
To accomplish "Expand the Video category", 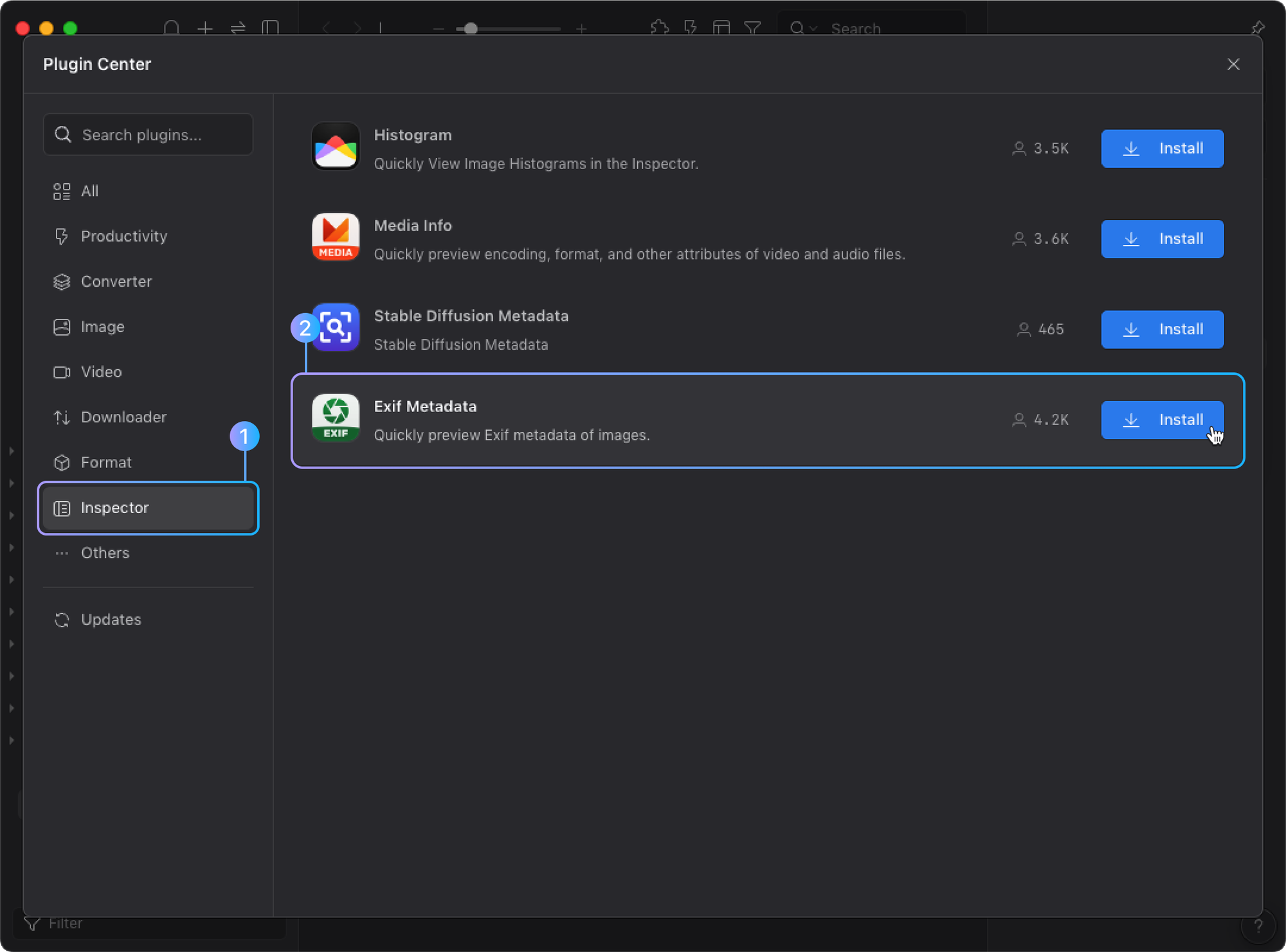I will [101, 372].
